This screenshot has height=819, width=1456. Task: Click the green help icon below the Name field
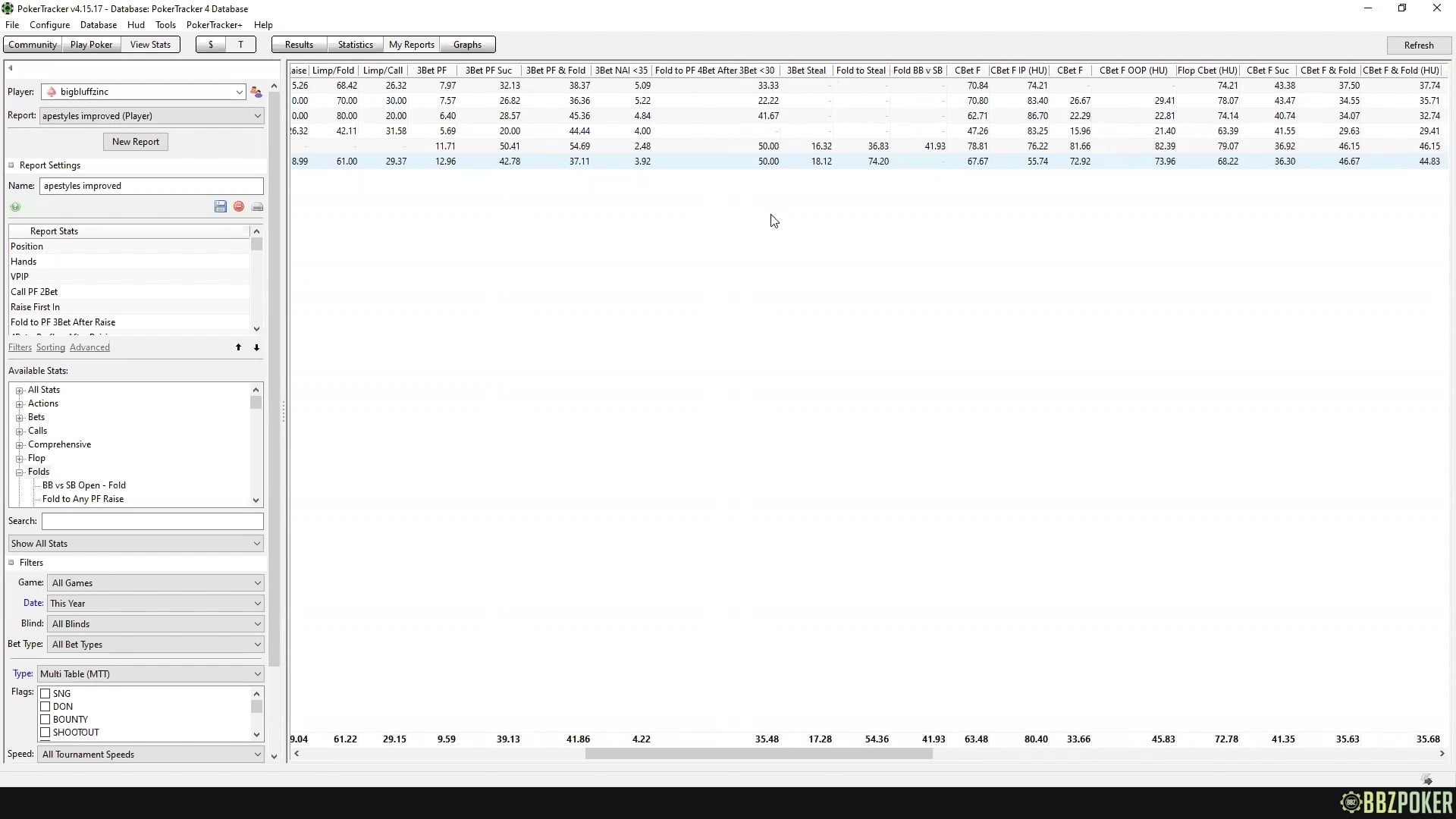14,206
